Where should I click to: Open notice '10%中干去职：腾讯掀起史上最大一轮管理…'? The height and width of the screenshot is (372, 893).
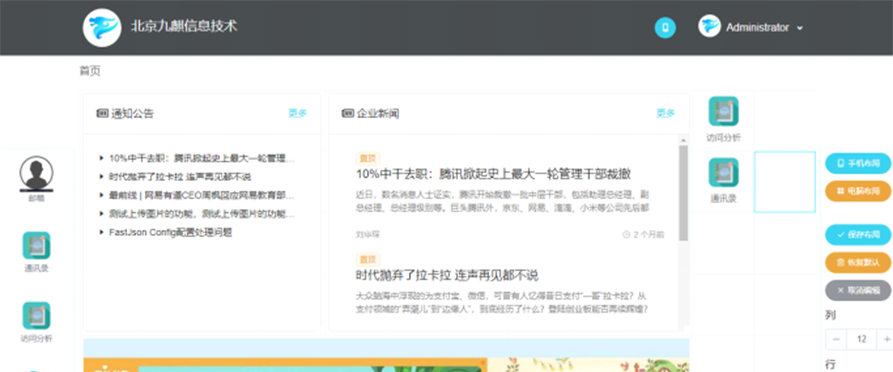pyautogui.click(x=202, y=158)
